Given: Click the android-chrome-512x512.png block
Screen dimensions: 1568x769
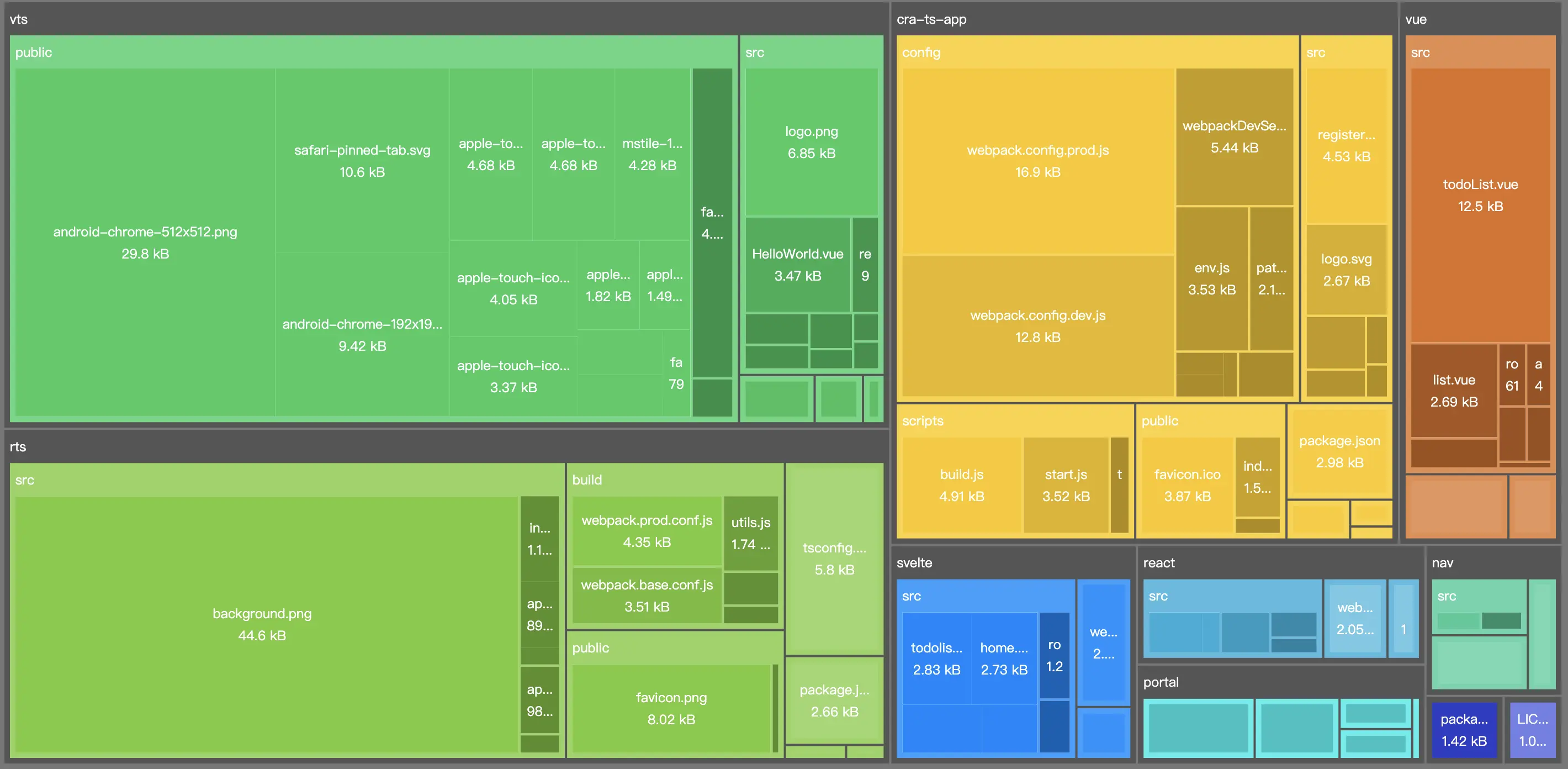Looking at the screenshot, I should tap(145, 243).
